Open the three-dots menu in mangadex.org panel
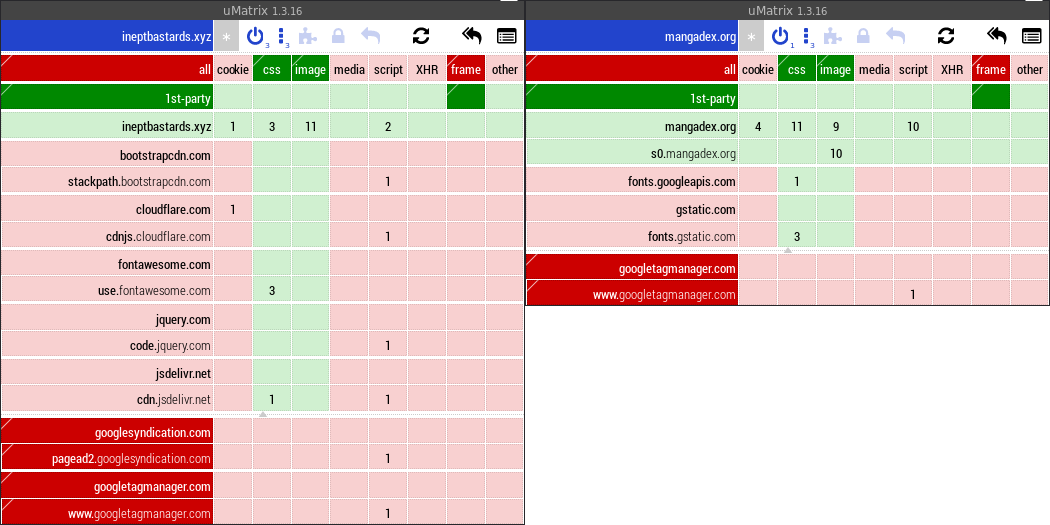Viewport: 1050px width, 525px height. 806,36
